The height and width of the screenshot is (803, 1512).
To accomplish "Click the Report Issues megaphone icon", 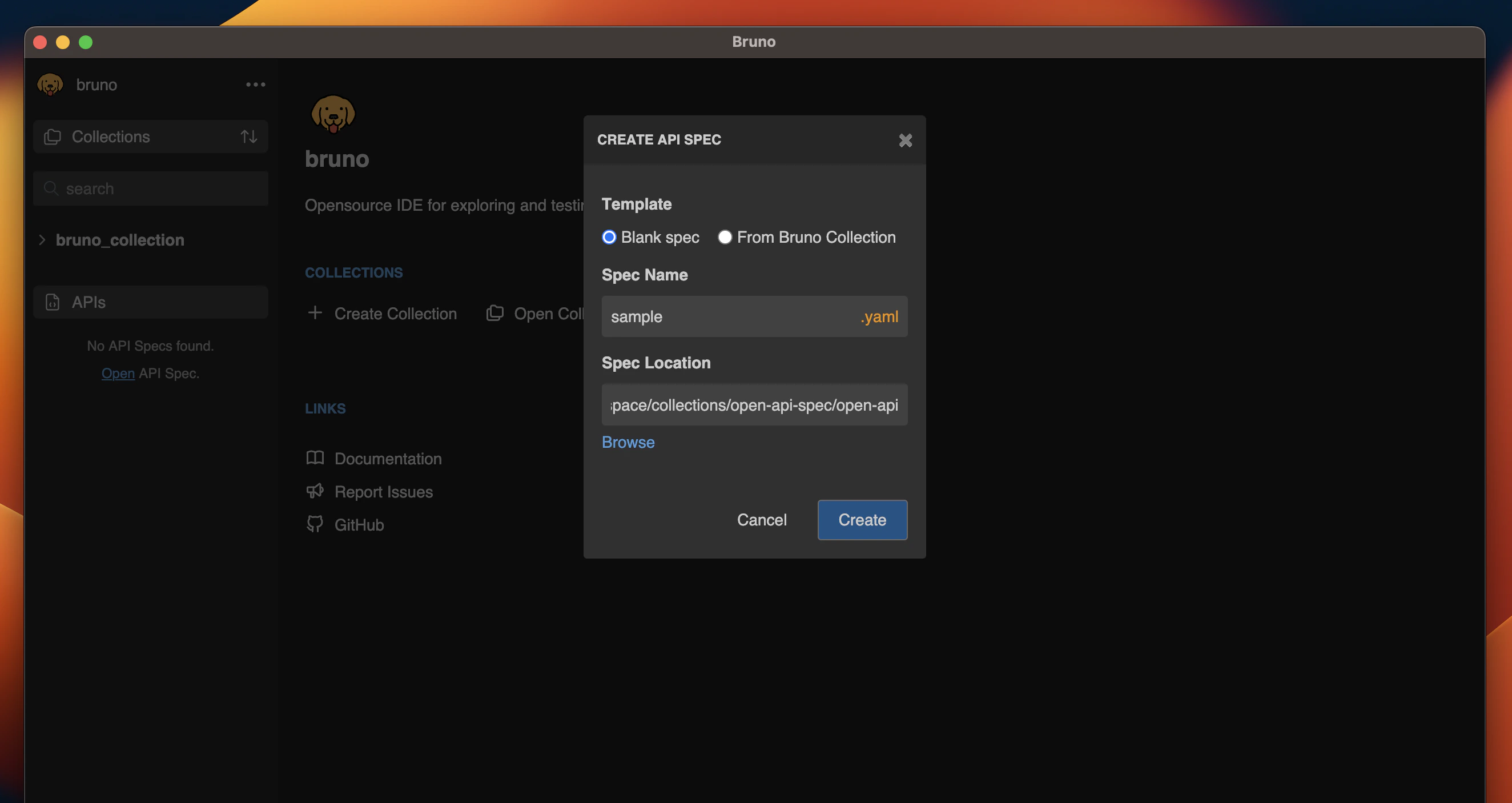I will tap(315, 491).
